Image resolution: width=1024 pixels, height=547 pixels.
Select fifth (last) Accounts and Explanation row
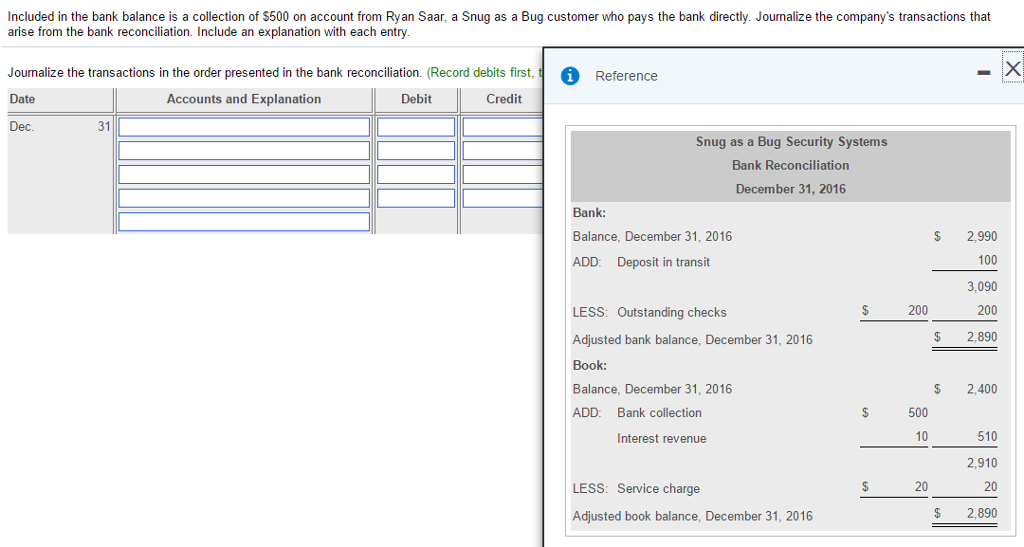[x=244, y=221]
